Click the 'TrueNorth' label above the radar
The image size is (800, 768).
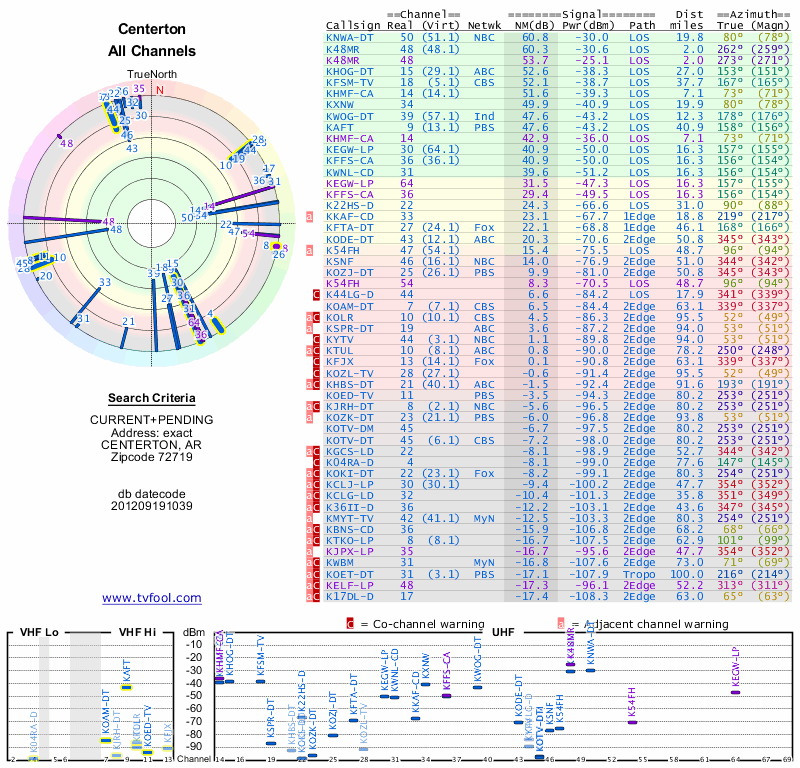(152, 75)
